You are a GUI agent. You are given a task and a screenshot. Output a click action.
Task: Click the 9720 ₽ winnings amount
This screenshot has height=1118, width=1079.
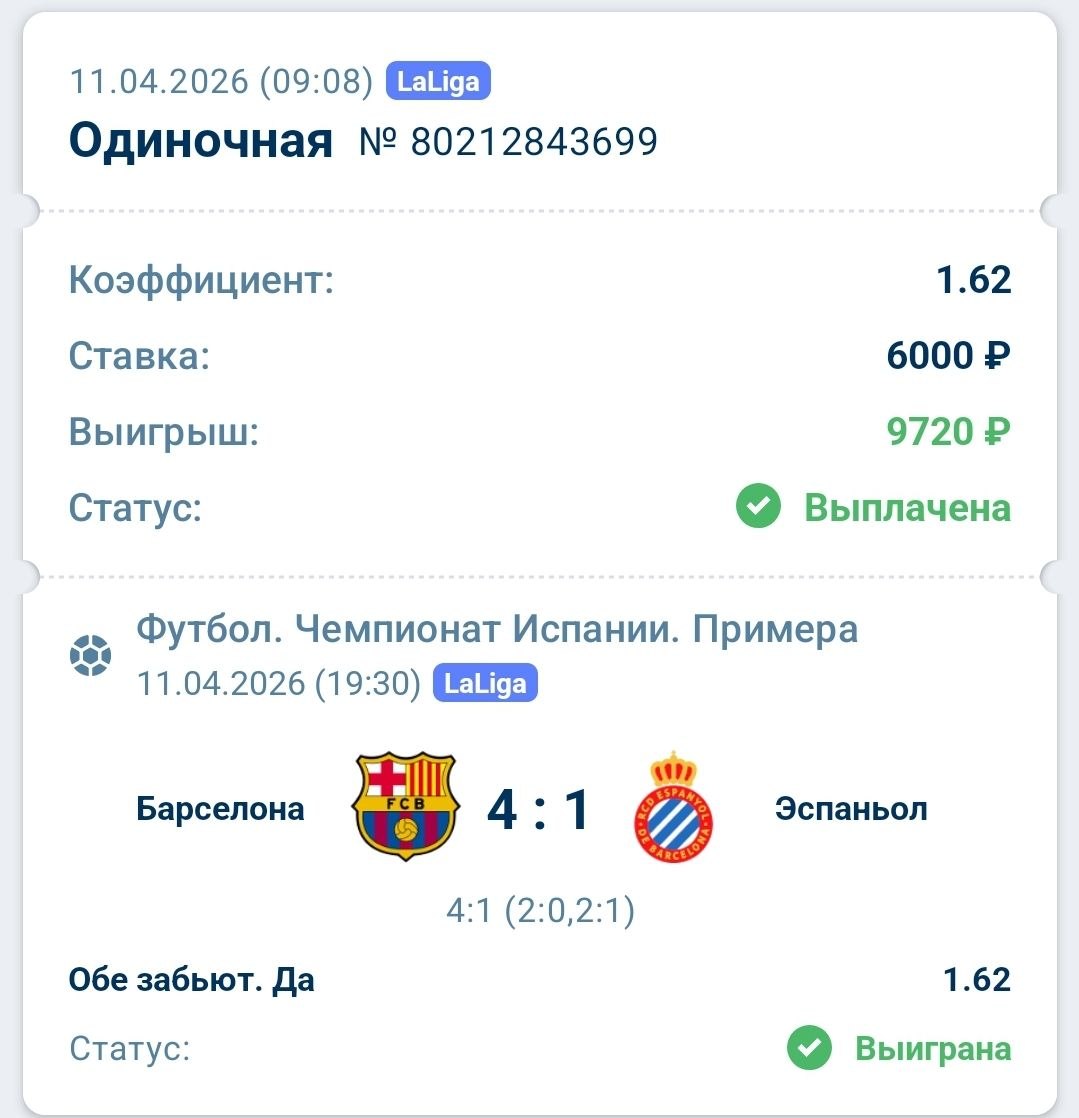point(948,432)
